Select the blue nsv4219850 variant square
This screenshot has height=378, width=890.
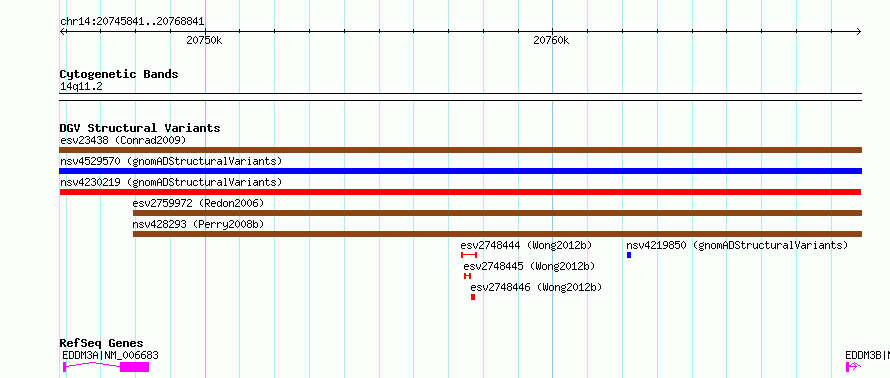click(629, 255)
